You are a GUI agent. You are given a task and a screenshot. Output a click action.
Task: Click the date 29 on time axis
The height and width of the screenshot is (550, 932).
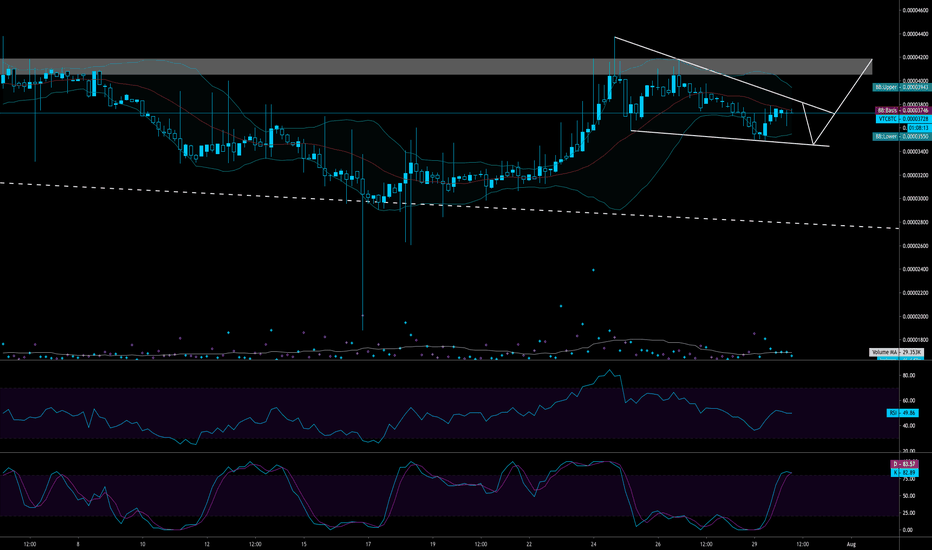(x=754, y=544)
